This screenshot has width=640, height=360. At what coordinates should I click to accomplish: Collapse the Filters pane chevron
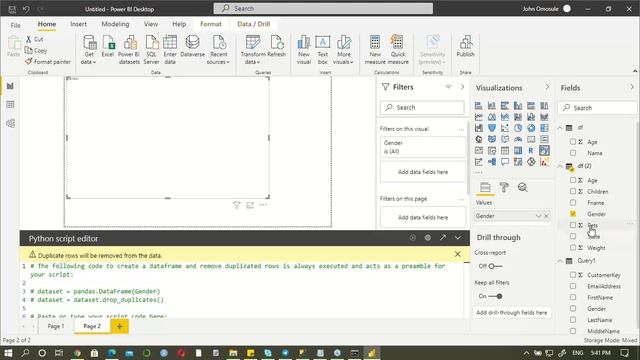coord(462,87)
